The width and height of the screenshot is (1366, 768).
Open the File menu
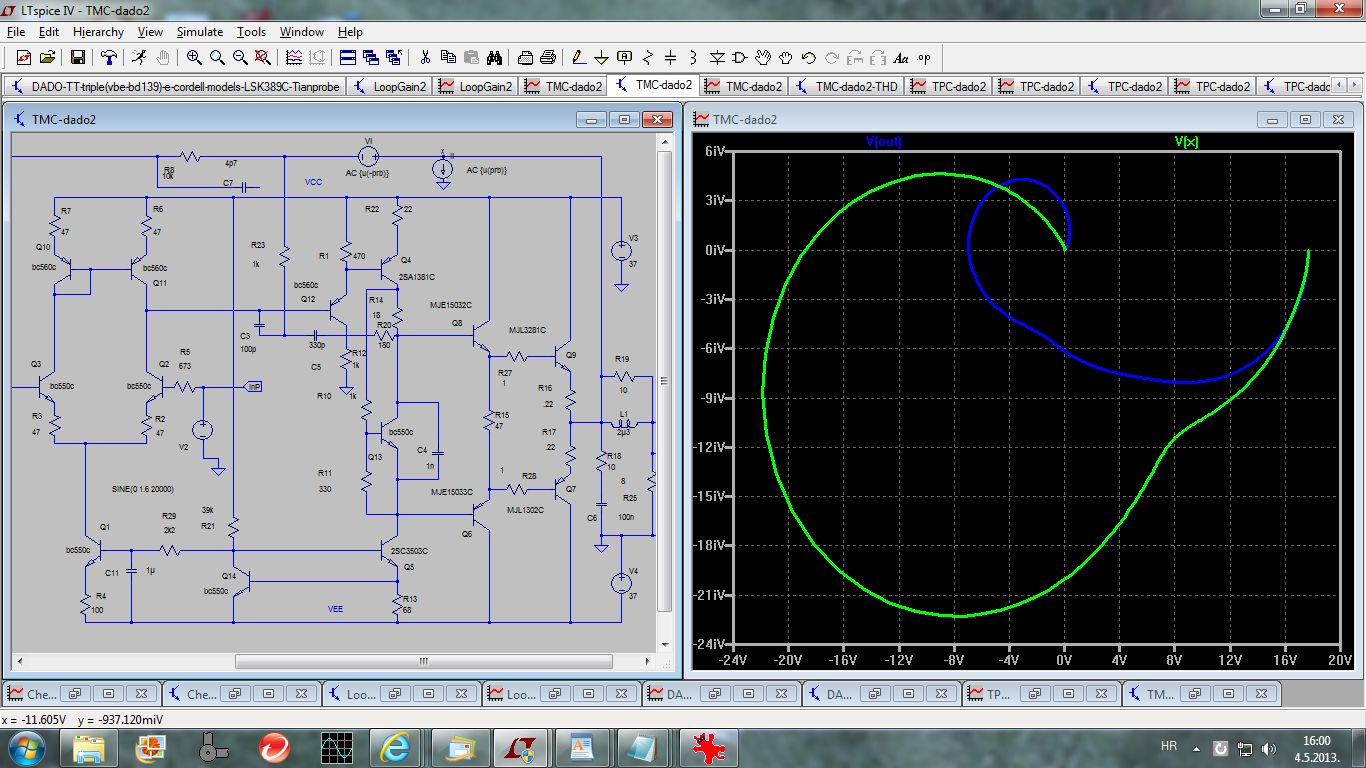(15, 32)
